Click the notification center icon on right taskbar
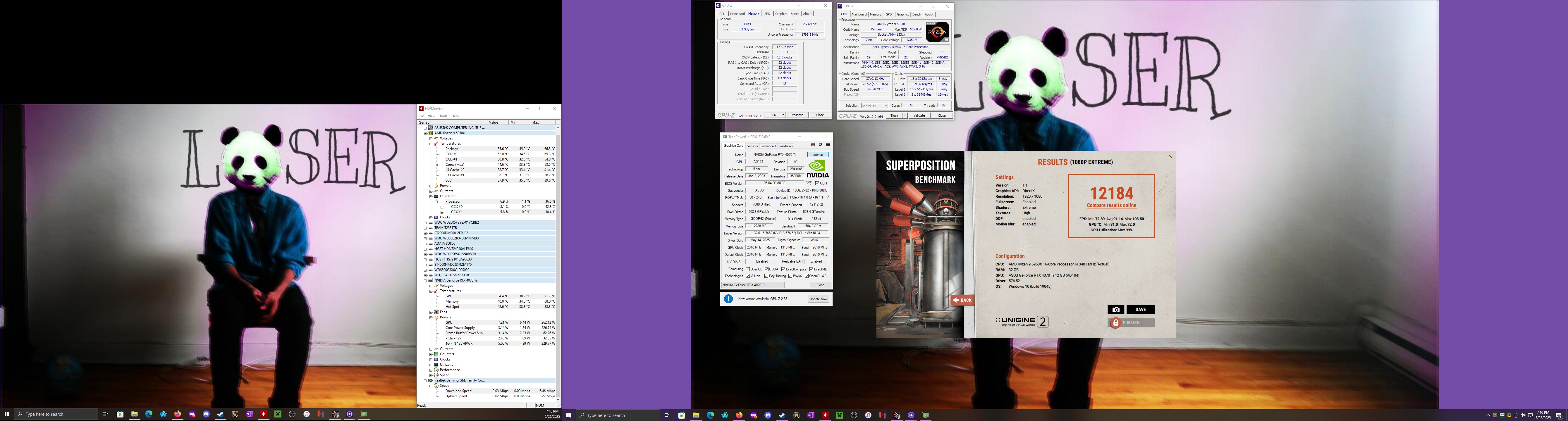 (x=1559, y=415)
